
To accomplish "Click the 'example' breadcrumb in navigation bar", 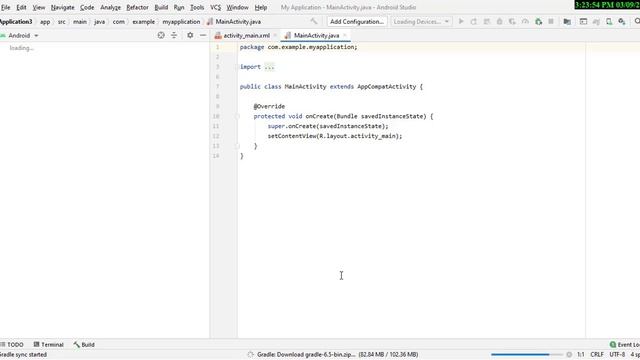I will coord(144,22).
